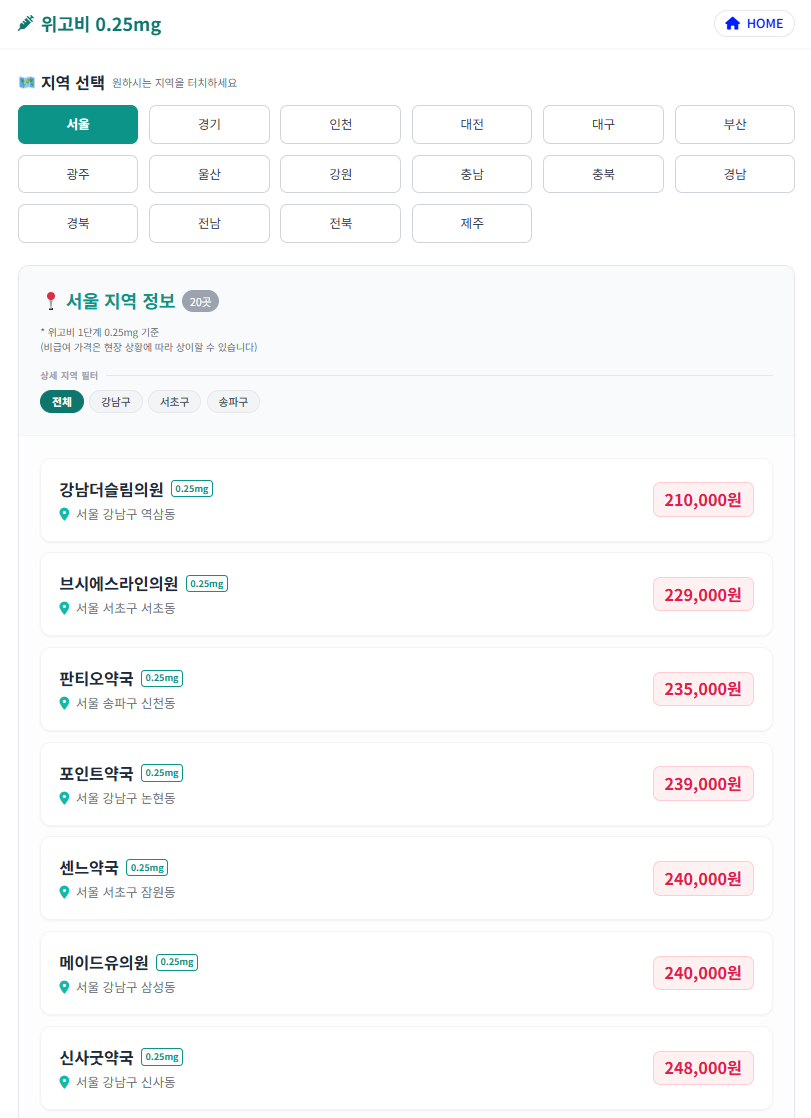Screen dimensions: 811x1118
Task: Click the house icon in HOME button
Action: 733,24
